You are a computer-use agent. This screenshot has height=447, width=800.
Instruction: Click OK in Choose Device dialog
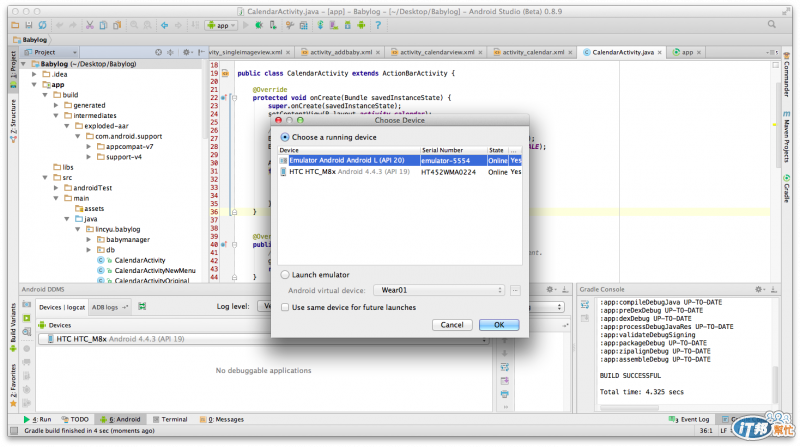click(499, 325)
